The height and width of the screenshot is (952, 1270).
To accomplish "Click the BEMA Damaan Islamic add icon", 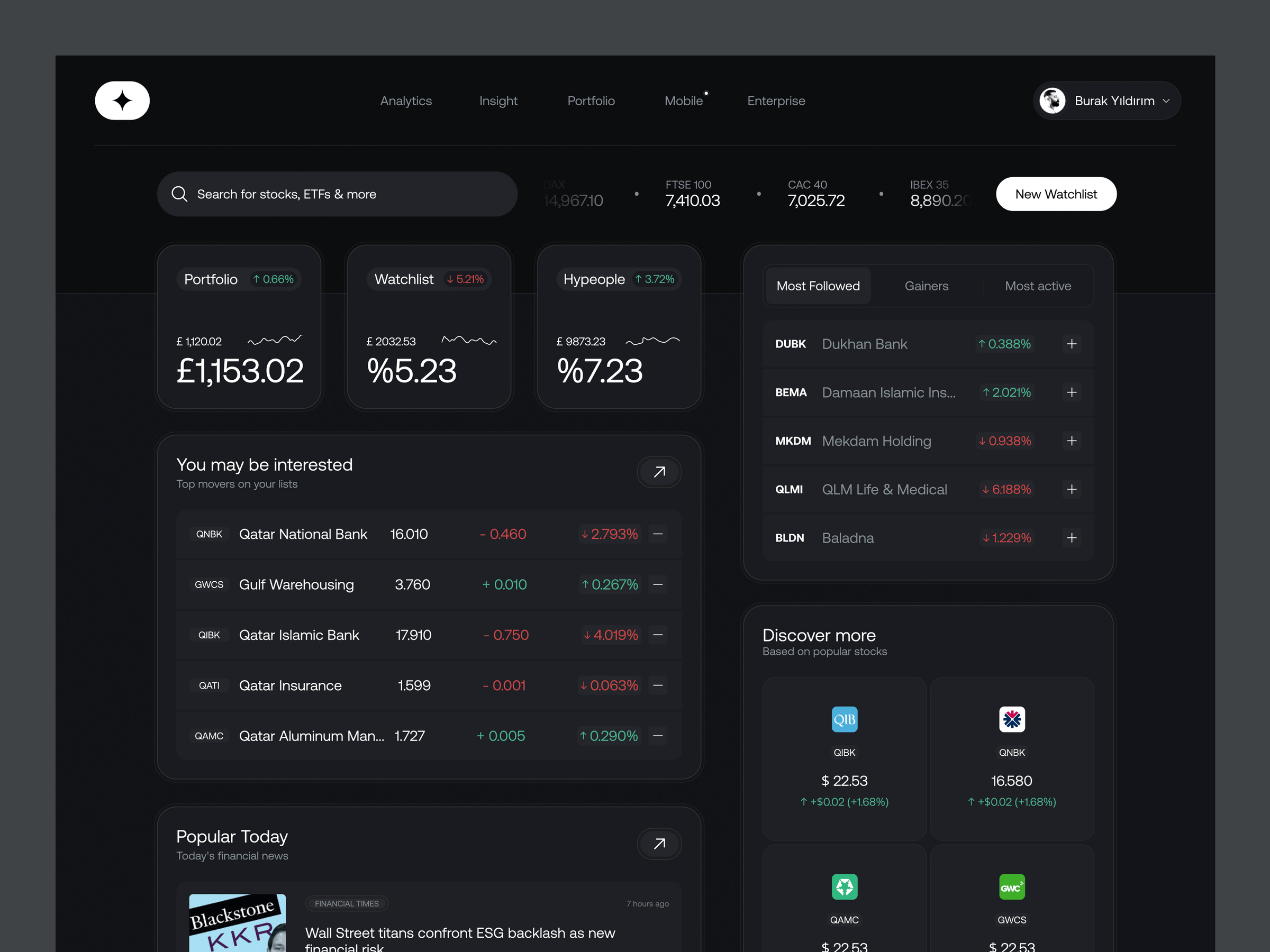I will (1072, 392).
